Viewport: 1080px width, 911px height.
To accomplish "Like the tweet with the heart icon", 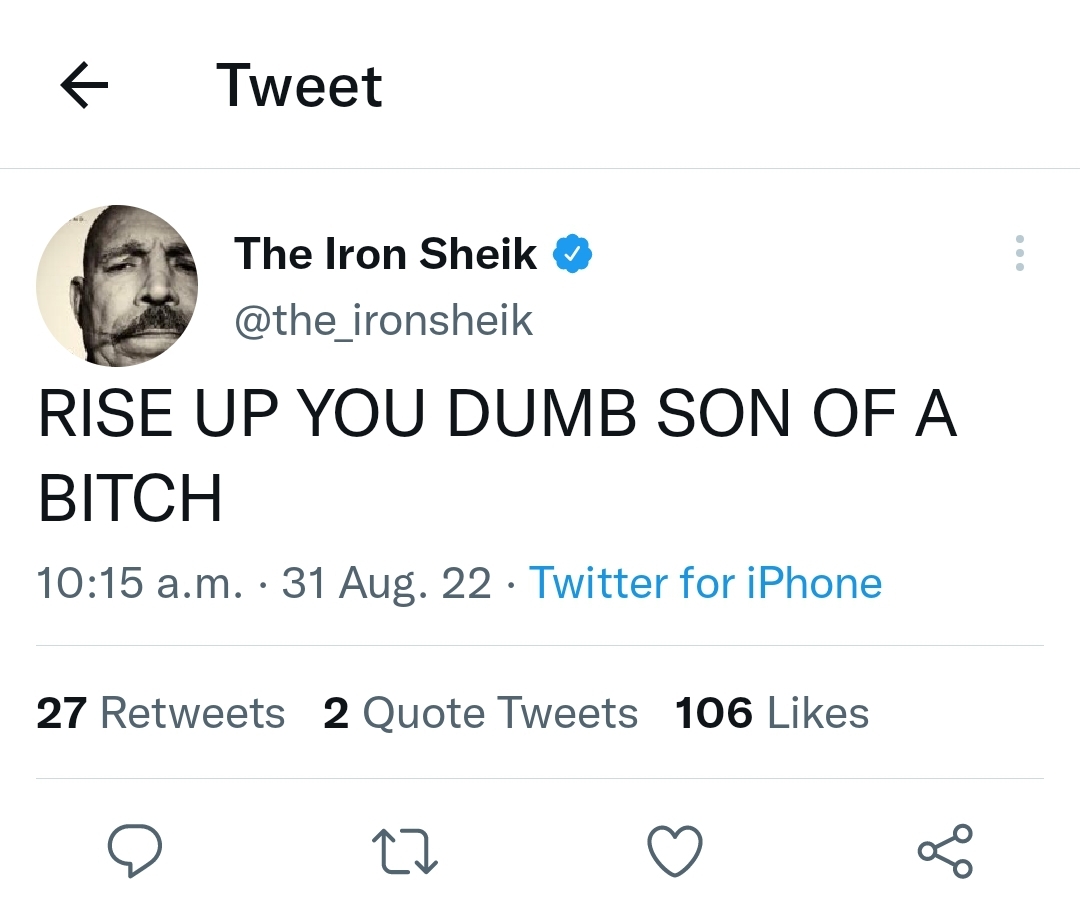I will pos(675,852).
